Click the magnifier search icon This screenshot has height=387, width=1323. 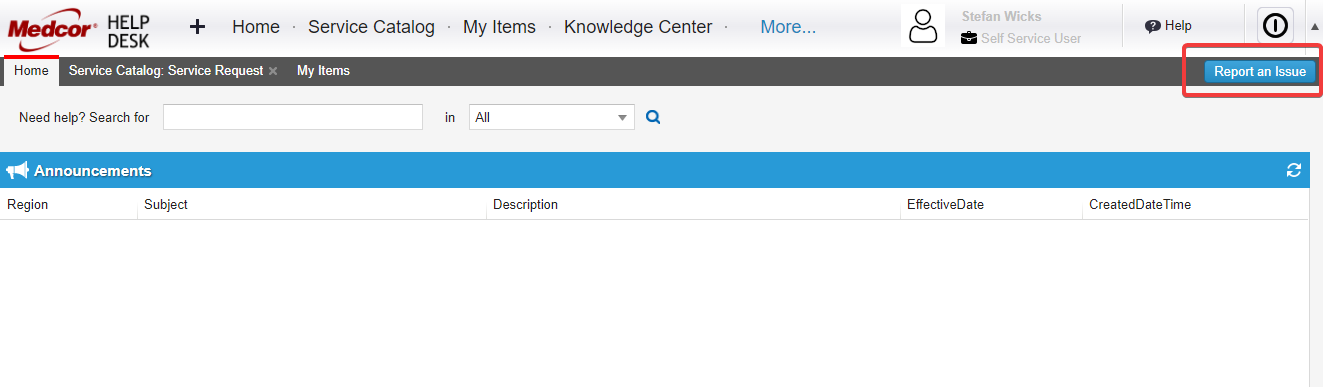click(x=653, y=117)
